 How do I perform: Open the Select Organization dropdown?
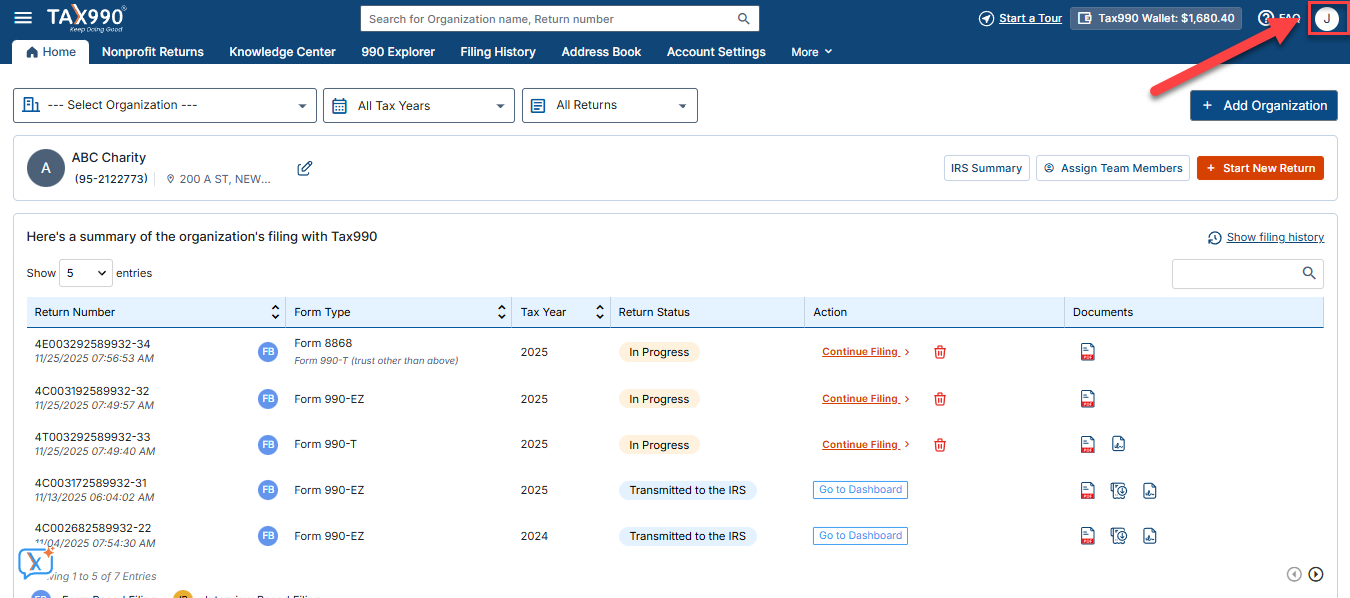tap(165, 105)
